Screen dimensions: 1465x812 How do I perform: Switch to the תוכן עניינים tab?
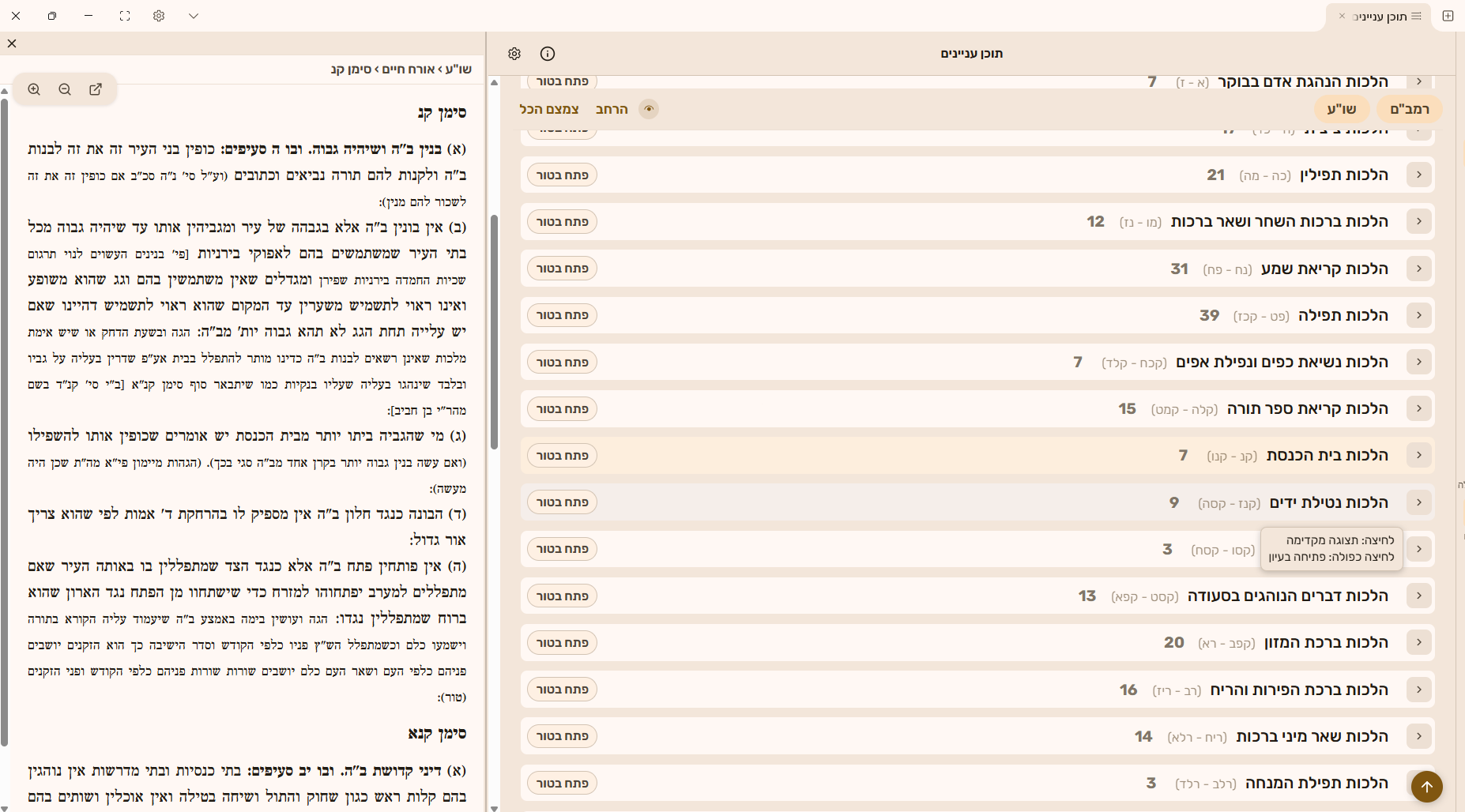point(1380,17)
